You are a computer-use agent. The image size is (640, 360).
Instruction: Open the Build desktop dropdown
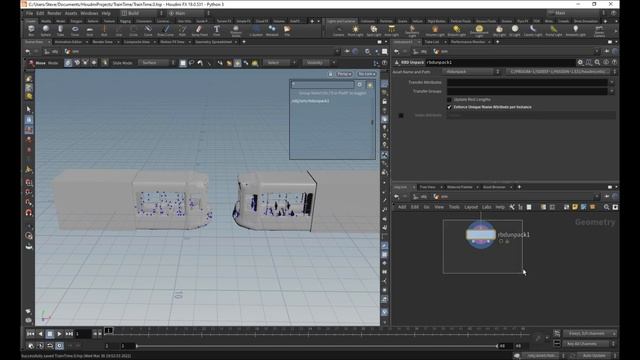[x=142, y=13]
